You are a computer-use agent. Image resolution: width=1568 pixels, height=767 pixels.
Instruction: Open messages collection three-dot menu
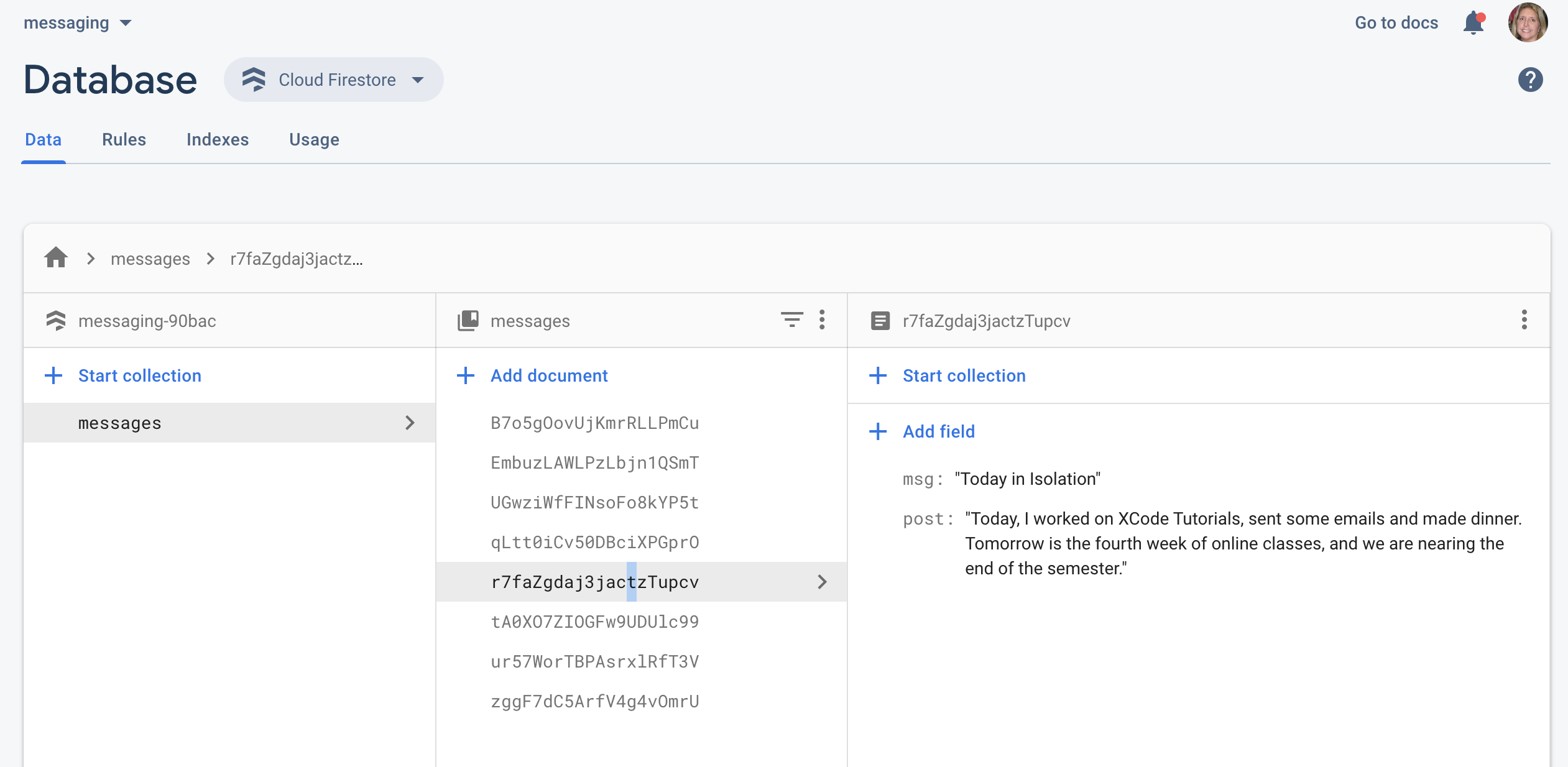tap(822, 320)
